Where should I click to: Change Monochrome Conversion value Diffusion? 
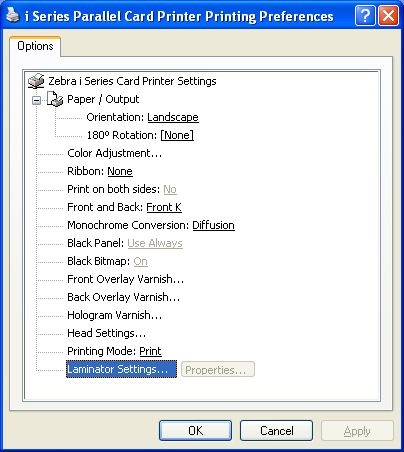coord(213,225)
